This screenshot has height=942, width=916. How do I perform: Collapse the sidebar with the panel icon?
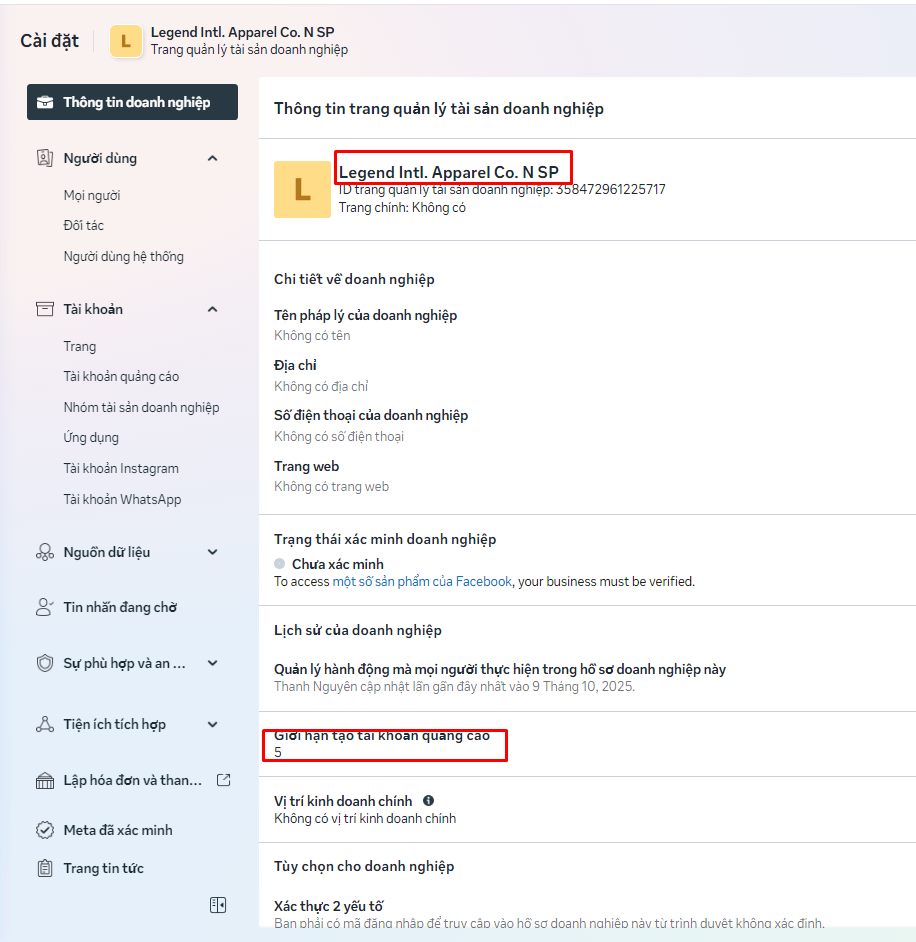218,905
